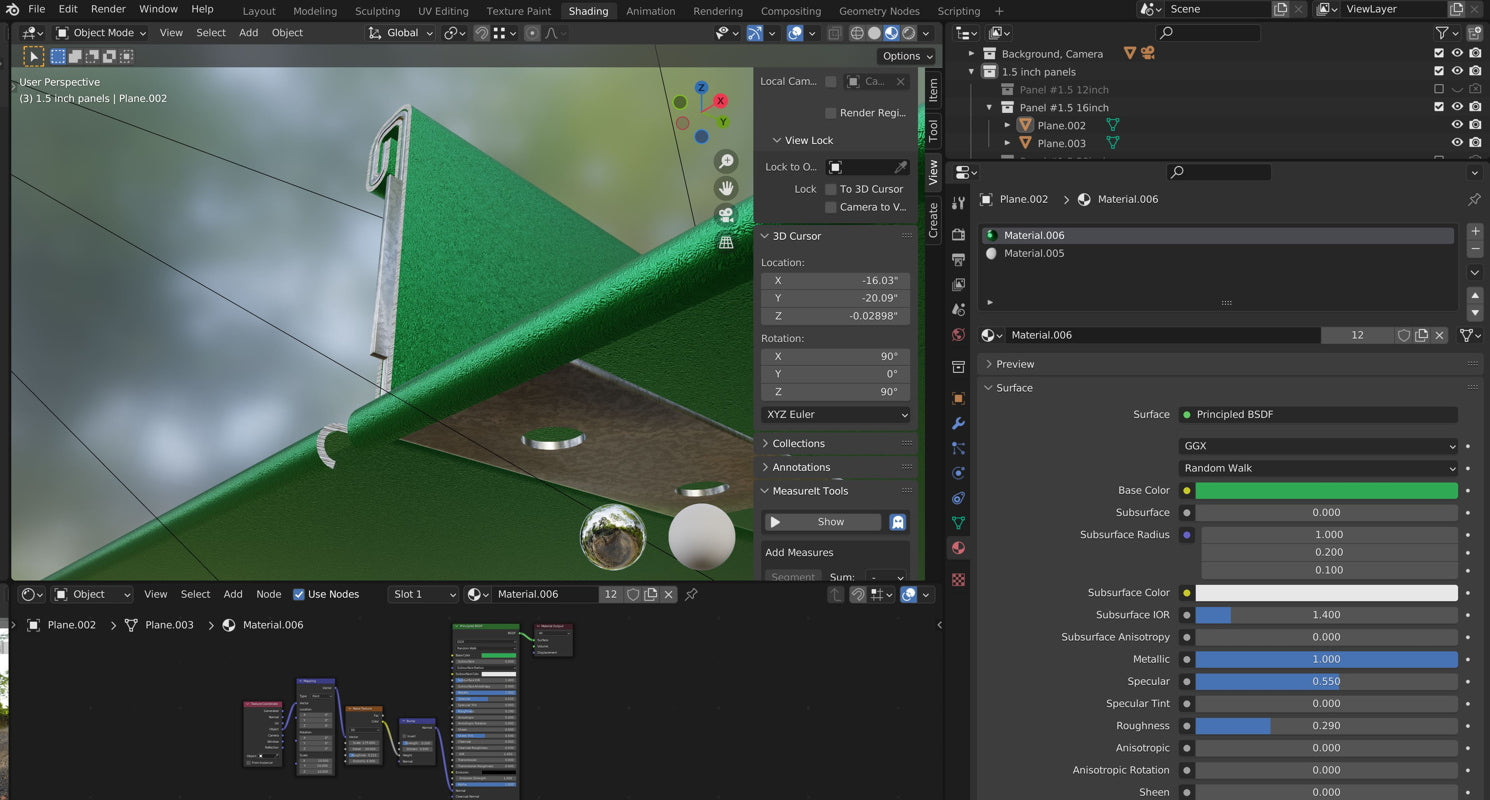This screenshot has height=800, width=1490.
Task: Hide Plane.002 in viewport via eye icon
Action: coord(1457,125)
